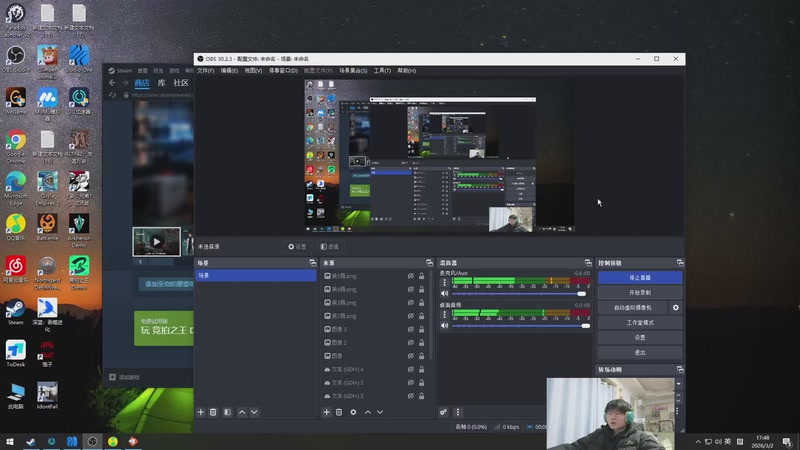Add a new scene with the plus icon
The width and height of the screenshot is (800, 450).
201,412
